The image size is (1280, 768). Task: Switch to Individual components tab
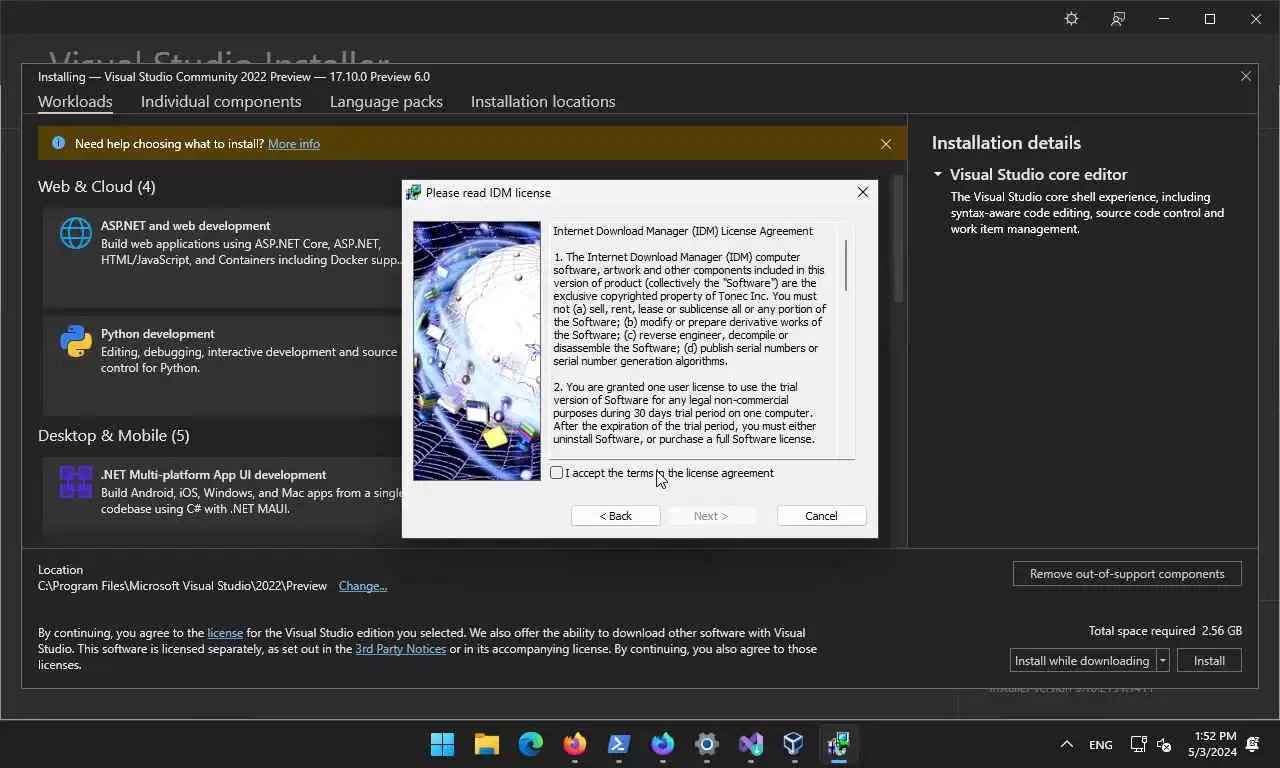pyautogui.click(x=221, y=102)
